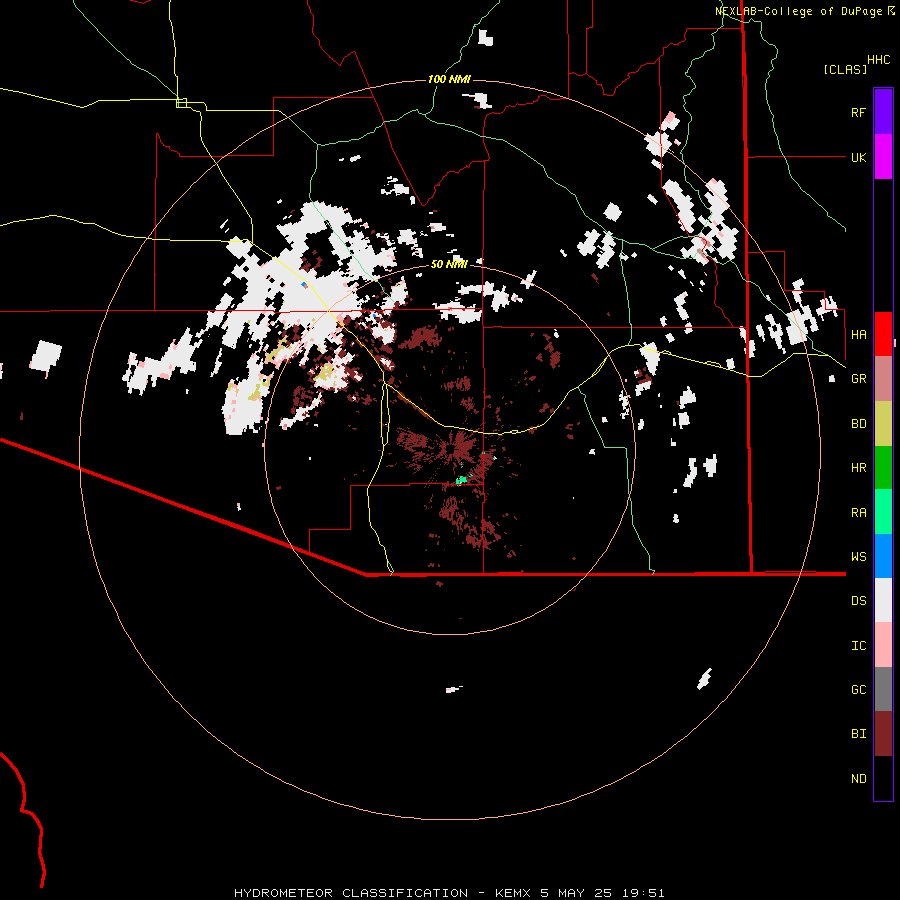900x900 pixels.
Task: Click the ND legend label
Action: 858,778
